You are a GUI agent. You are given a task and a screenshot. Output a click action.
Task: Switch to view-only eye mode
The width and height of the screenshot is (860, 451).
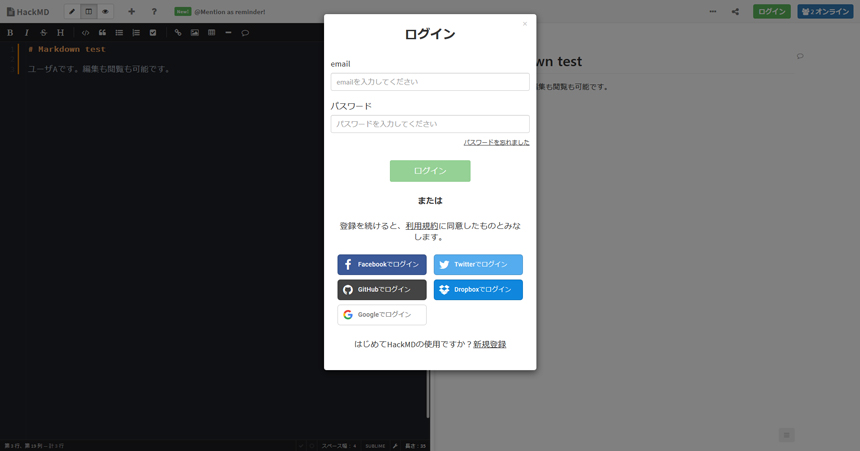(105, 12)
